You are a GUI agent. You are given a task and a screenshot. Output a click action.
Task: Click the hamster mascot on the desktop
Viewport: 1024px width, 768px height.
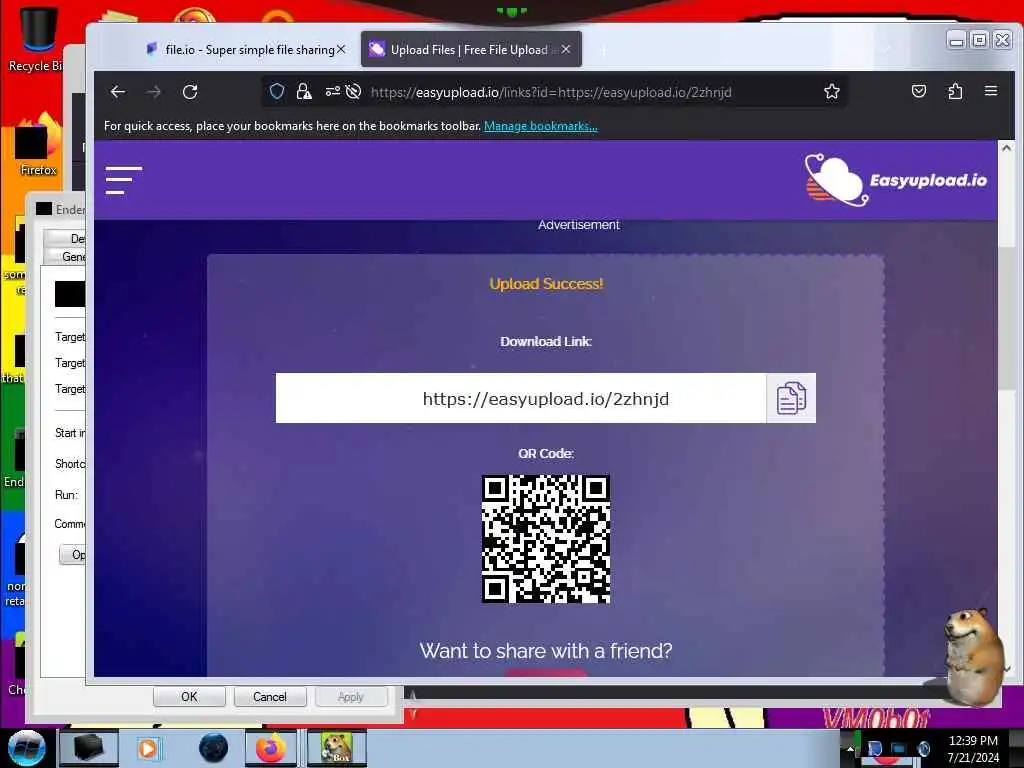pos(974,655)
